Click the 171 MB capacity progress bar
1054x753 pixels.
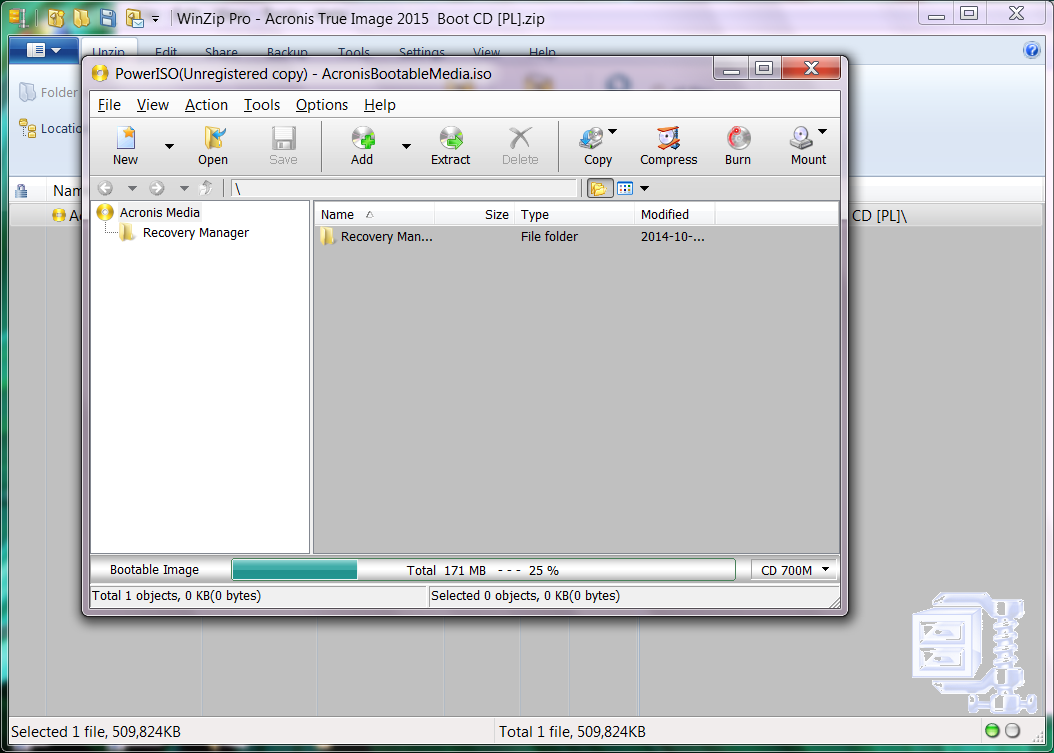click(x=483, y=570)
